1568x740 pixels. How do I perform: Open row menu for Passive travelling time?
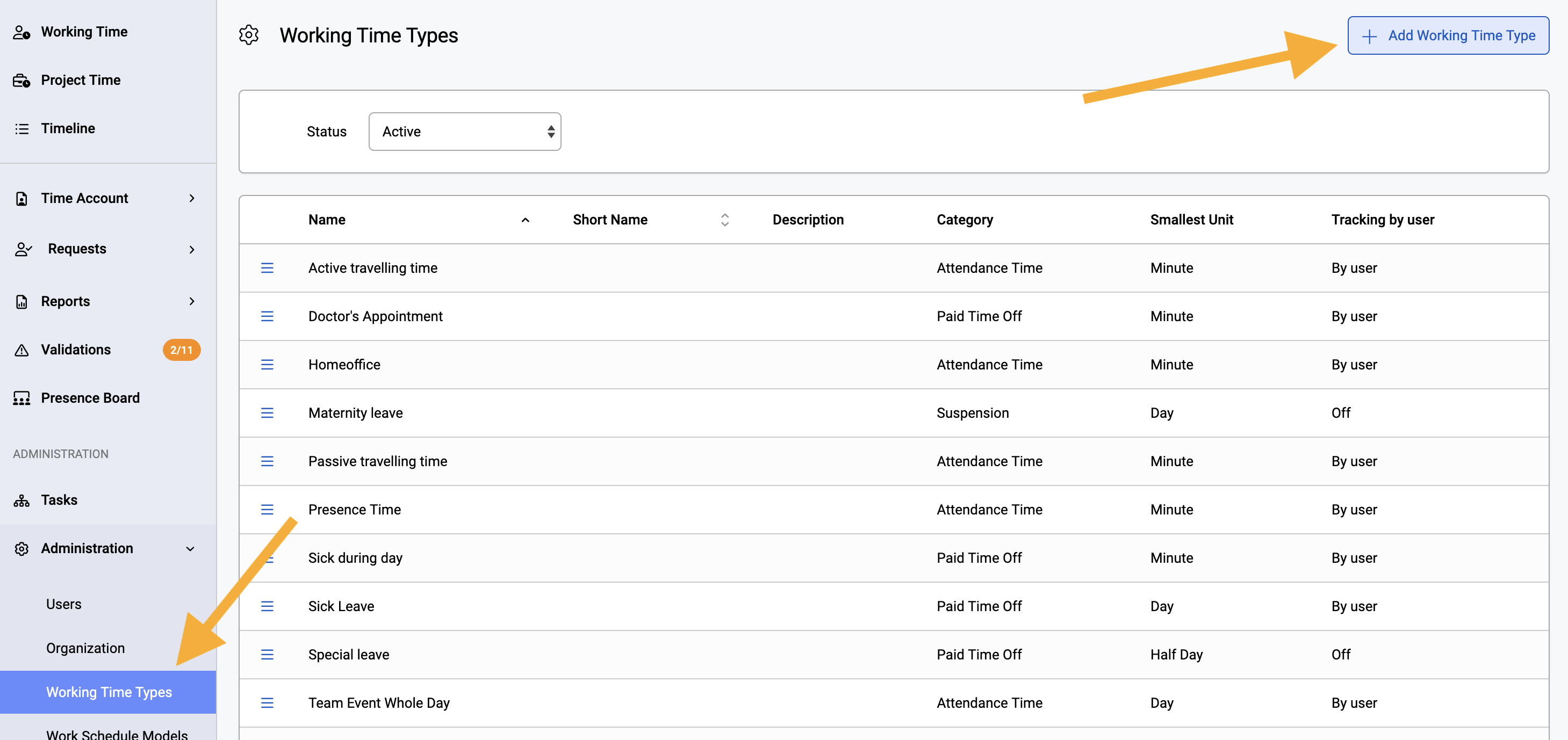point(267,461)
